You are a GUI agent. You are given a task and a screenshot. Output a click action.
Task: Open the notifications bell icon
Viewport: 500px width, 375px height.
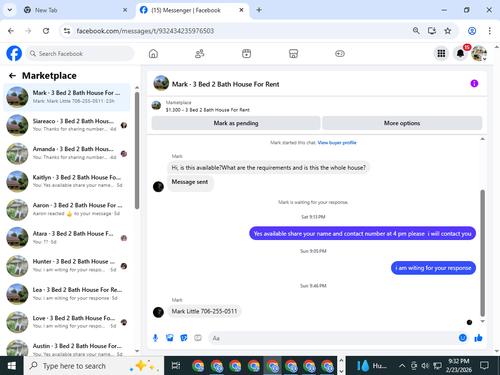pyautogui.click(x=460, y=53)
